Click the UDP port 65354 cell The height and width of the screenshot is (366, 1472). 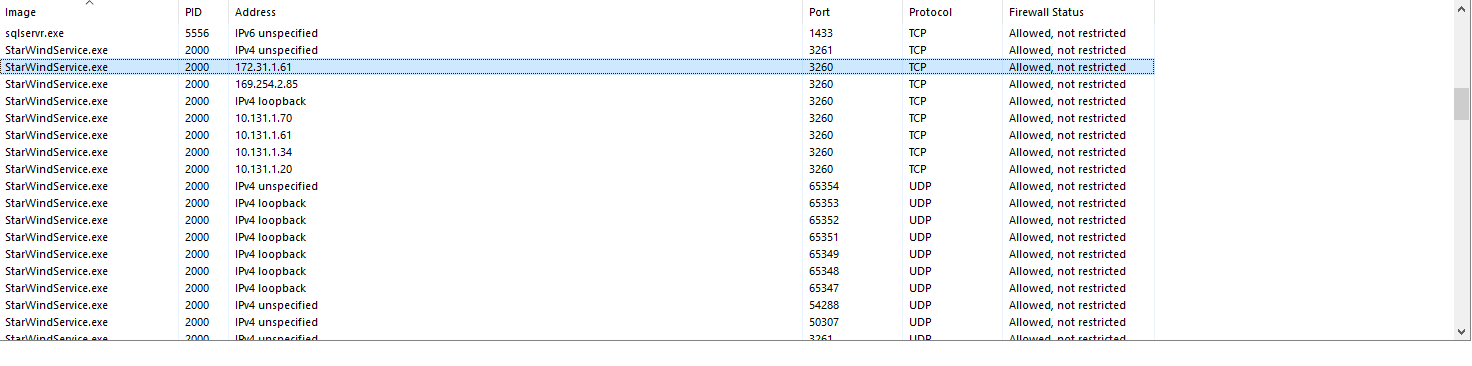pos(824,186)
